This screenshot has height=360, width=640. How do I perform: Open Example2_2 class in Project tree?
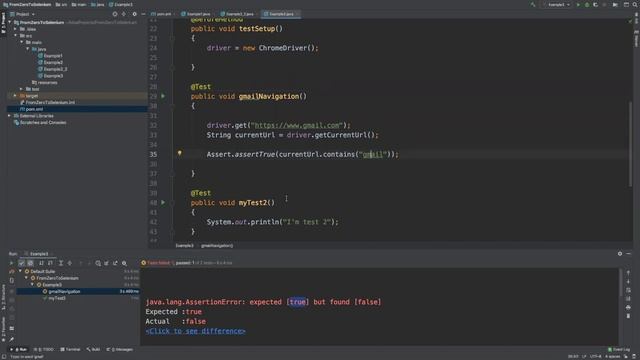53,69
